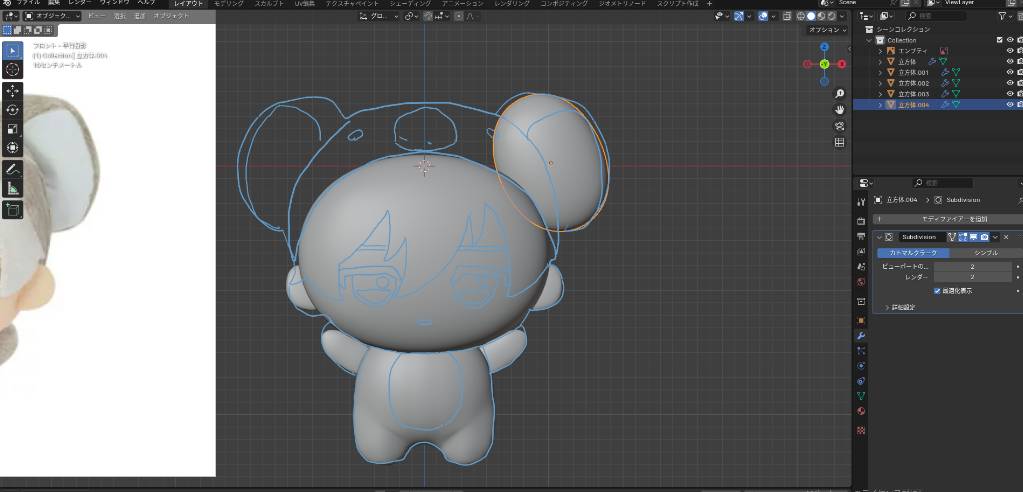Screen dimensions: 1023x492
Task: Click the レンダー levels value field
Action: tap(970, 277)
